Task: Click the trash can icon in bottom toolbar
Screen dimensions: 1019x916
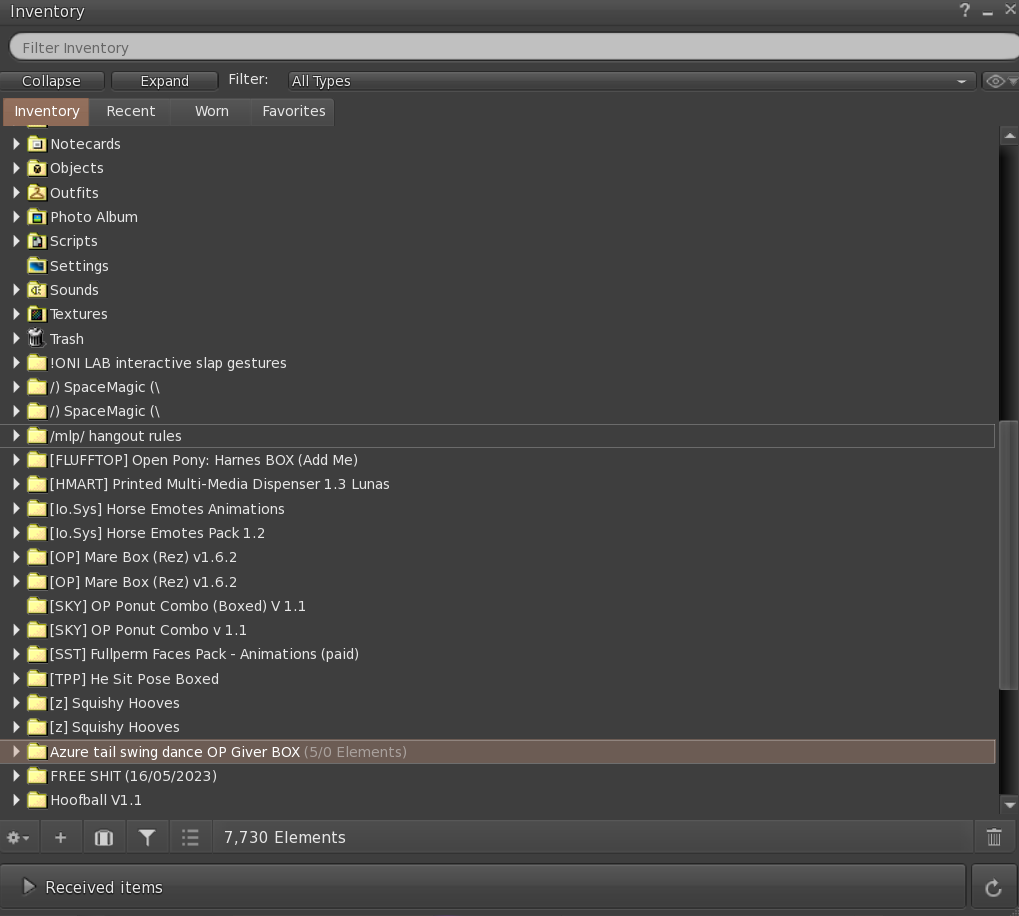Action: 994,837
